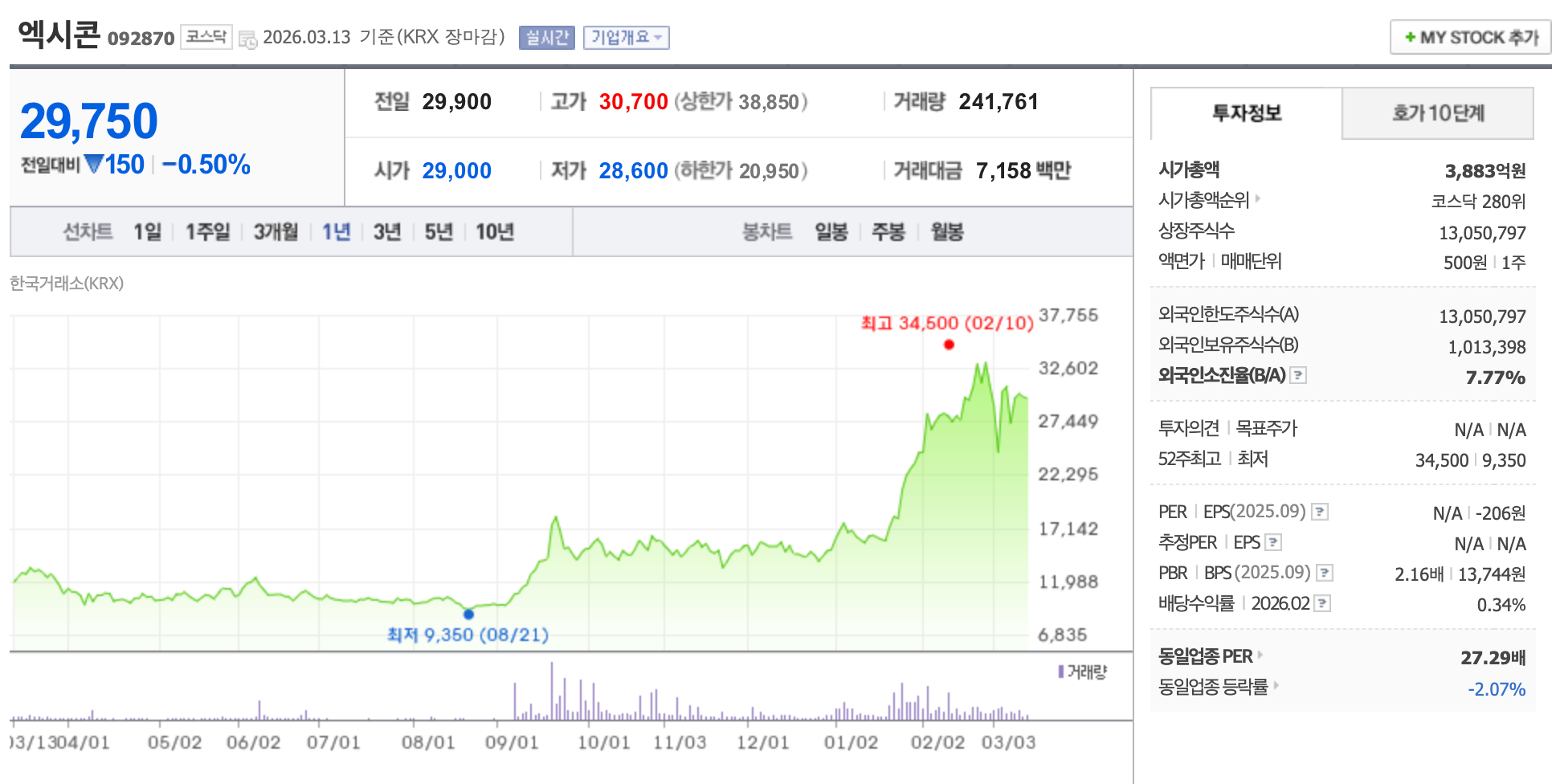Select the 5년 line chart period

coord(439,232)
